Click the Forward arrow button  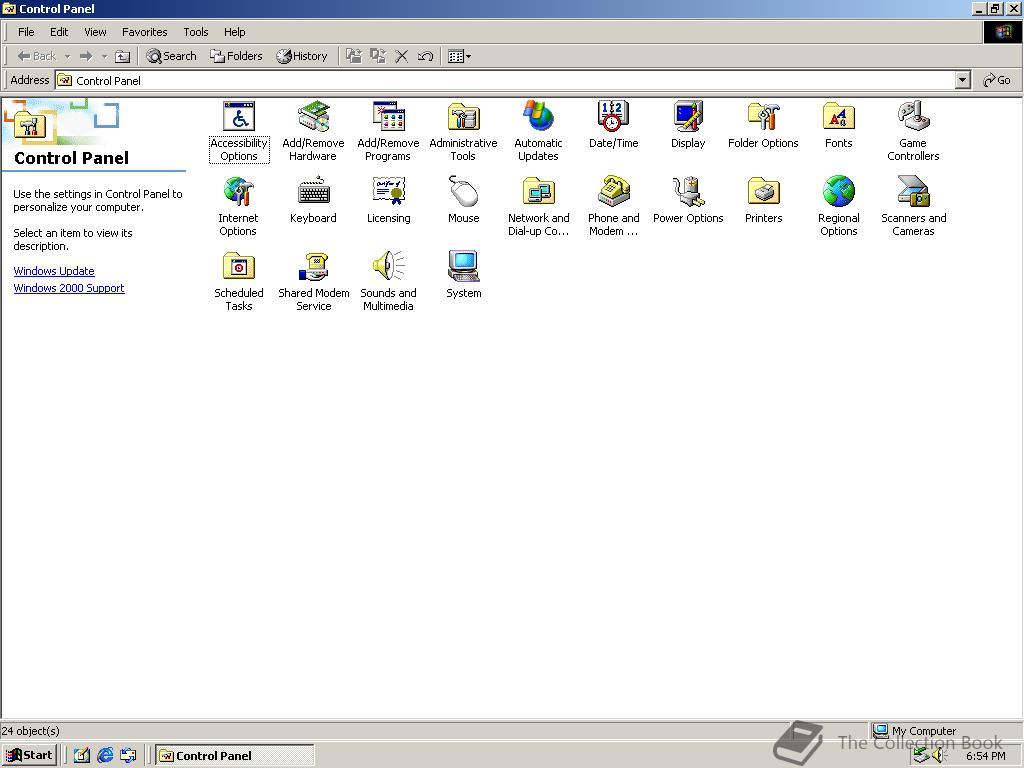pos(86,56)
